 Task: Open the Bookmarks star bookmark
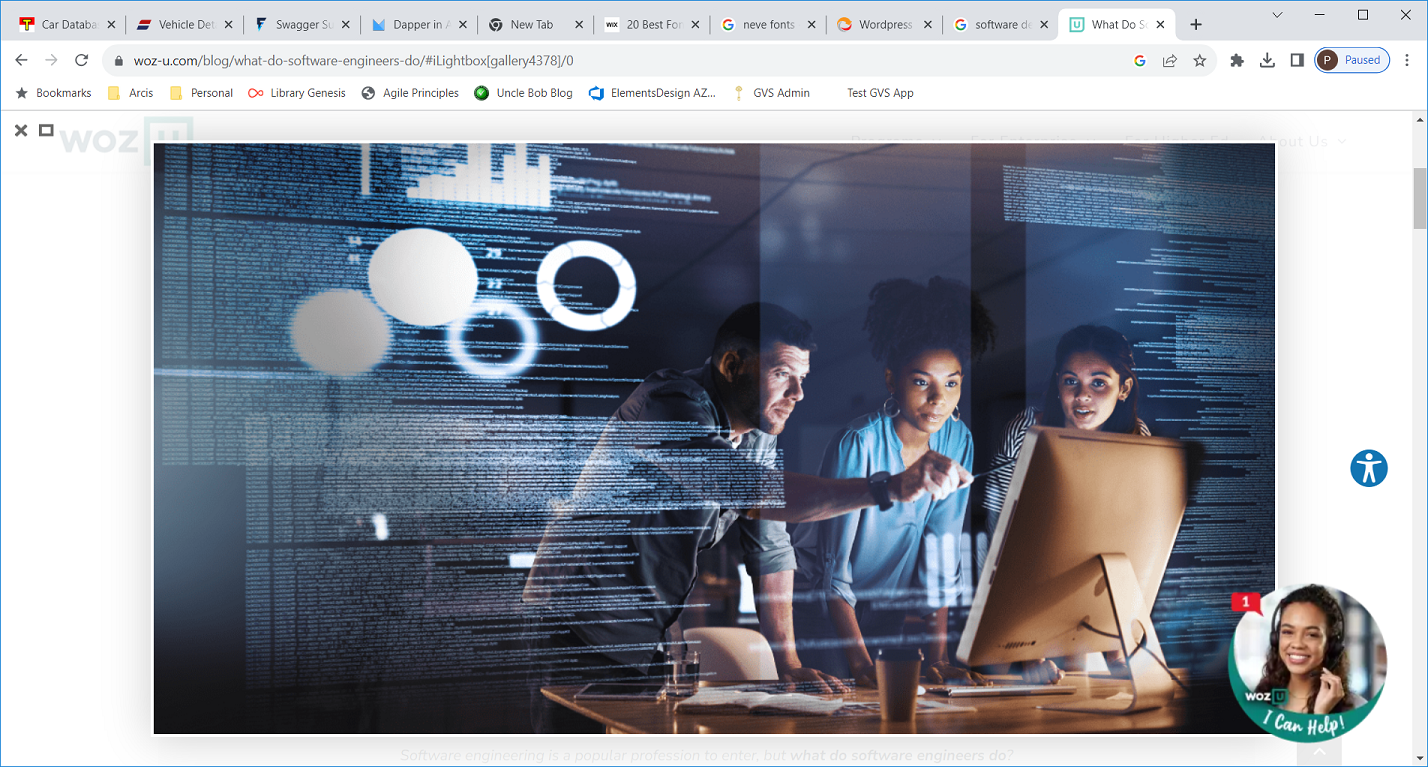click(53, 93)
